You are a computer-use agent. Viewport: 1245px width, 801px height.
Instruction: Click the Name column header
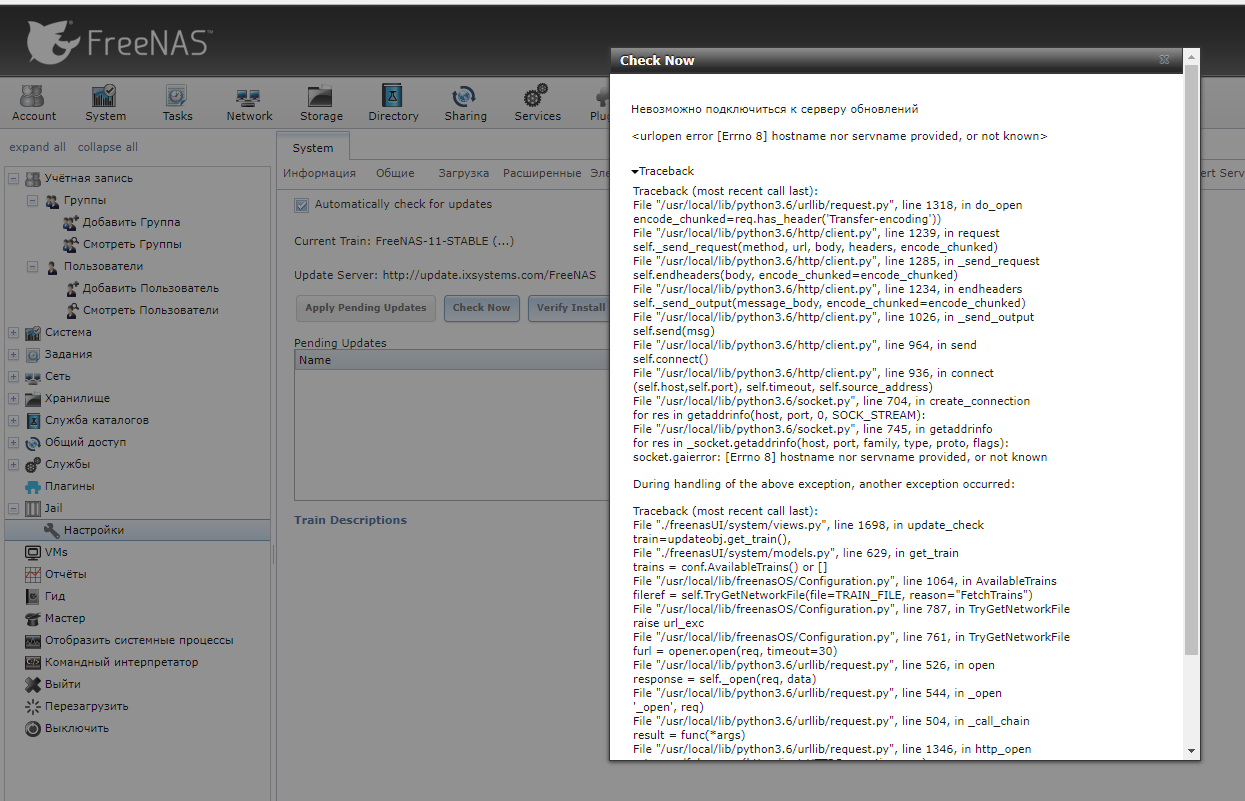[x=453, y=360]
